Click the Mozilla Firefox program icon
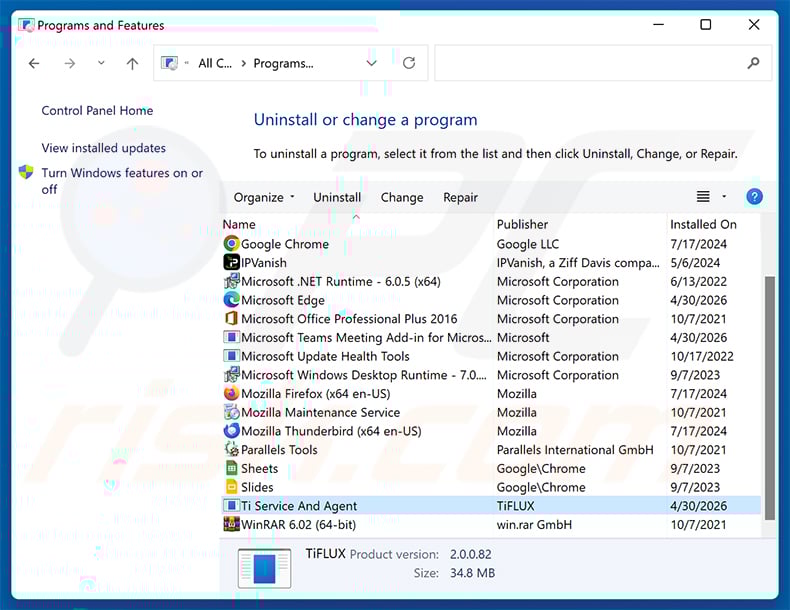790x610 pixels. point(231,393)
